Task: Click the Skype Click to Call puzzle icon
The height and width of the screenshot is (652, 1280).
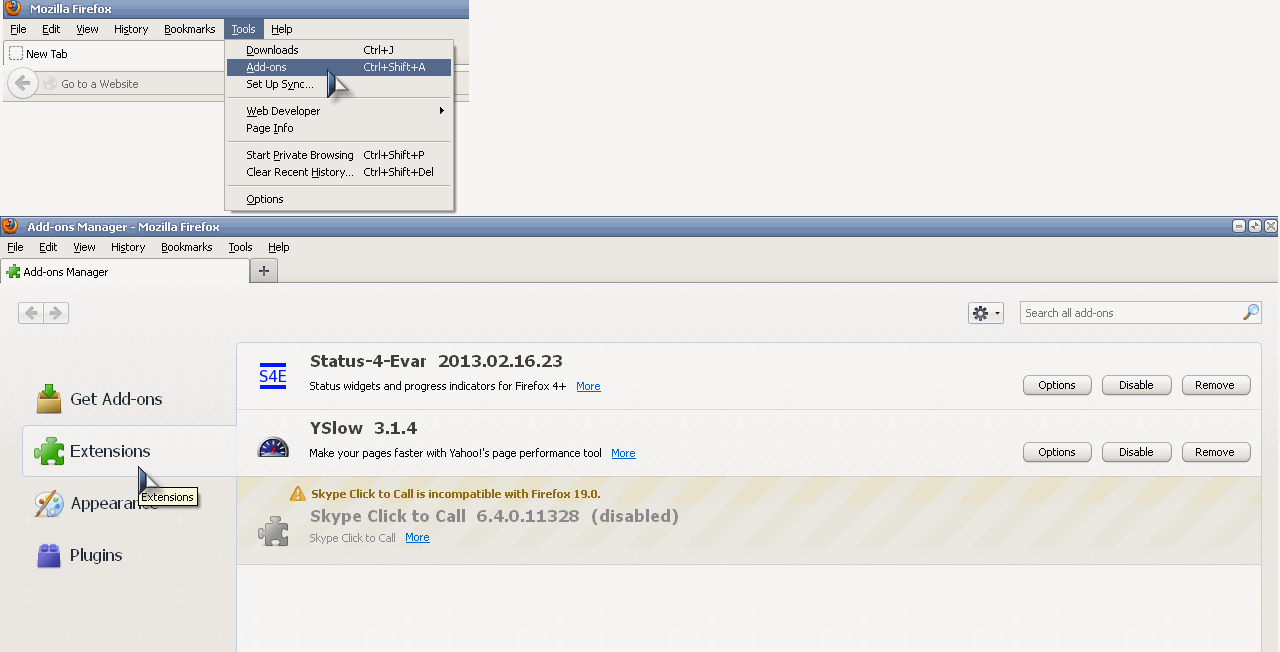Action: [273, 530]
